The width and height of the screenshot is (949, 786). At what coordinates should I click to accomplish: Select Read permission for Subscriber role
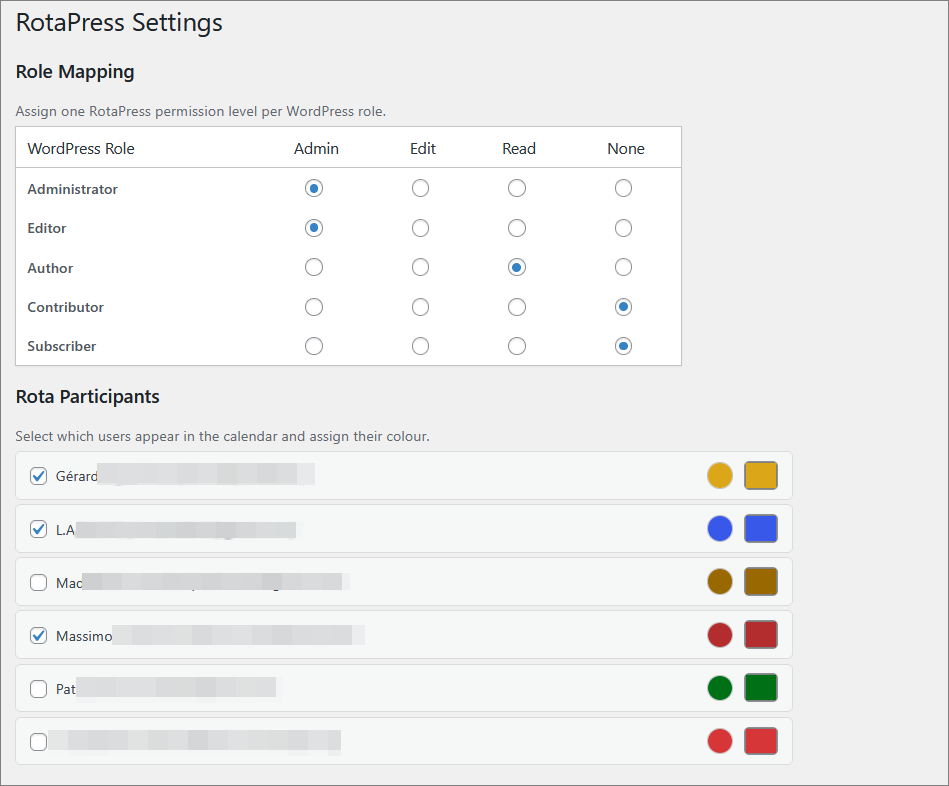tap(516, 346)
